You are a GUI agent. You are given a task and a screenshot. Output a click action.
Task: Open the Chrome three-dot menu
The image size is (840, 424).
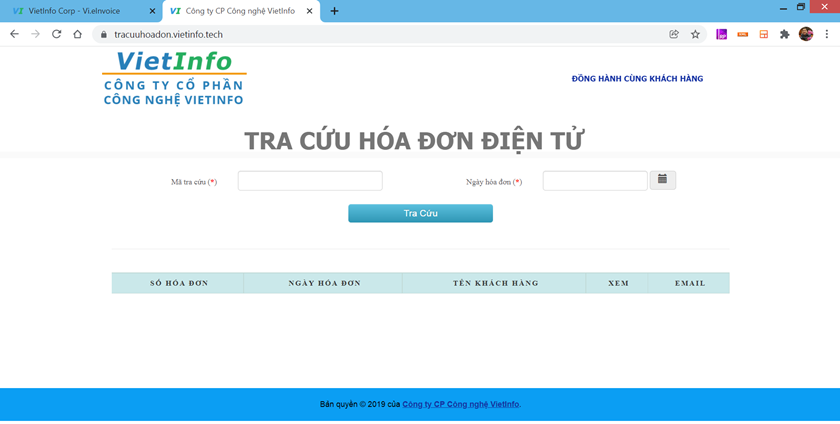pos(827,34)
